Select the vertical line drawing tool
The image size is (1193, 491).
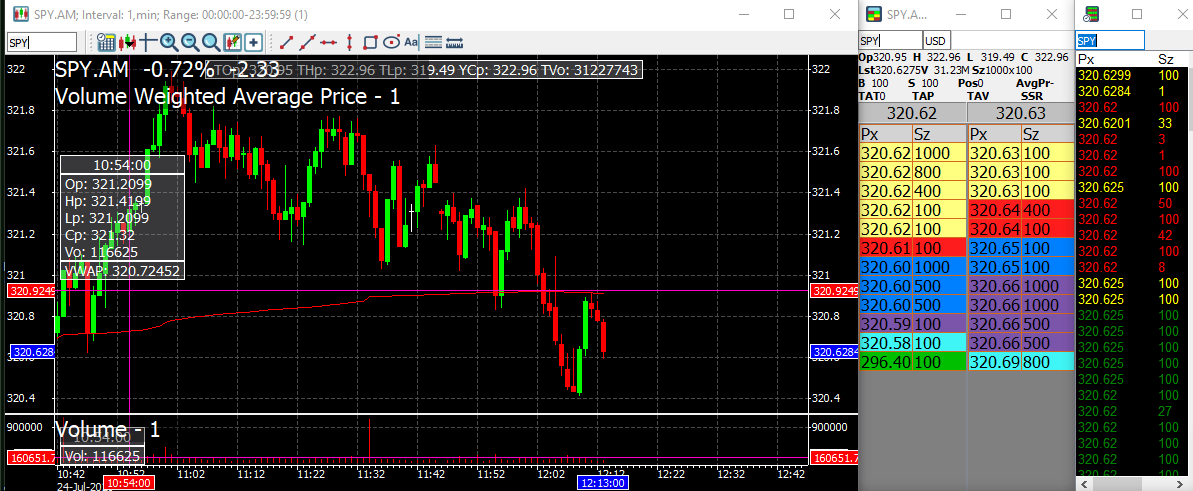(349, 43)
